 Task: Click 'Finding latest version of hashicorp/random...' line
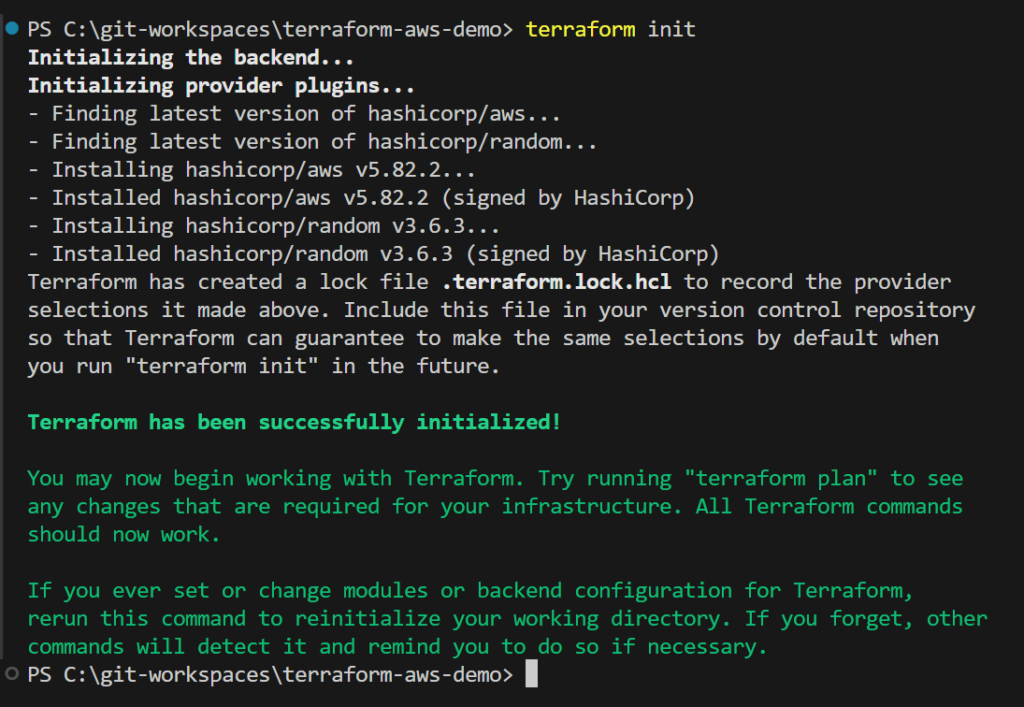(312, 142)
